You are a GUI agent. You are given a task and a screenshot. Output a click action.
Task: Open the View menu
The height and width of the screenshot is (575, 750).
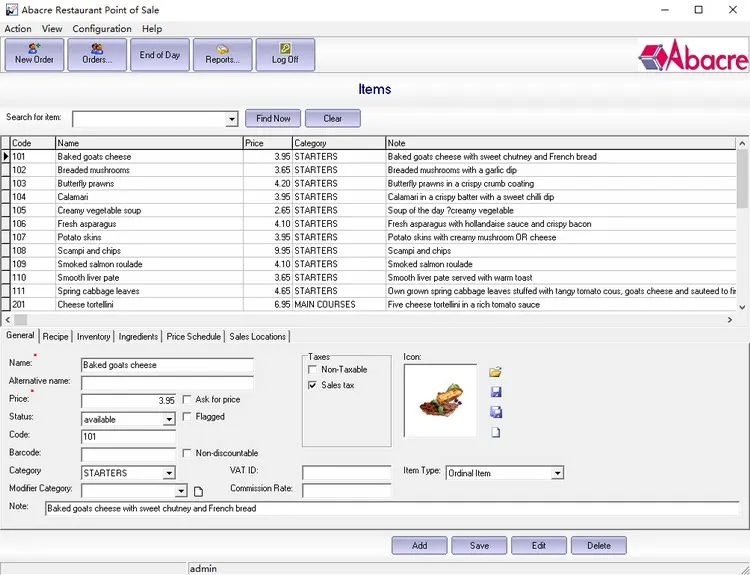click(x=52, y=29)
